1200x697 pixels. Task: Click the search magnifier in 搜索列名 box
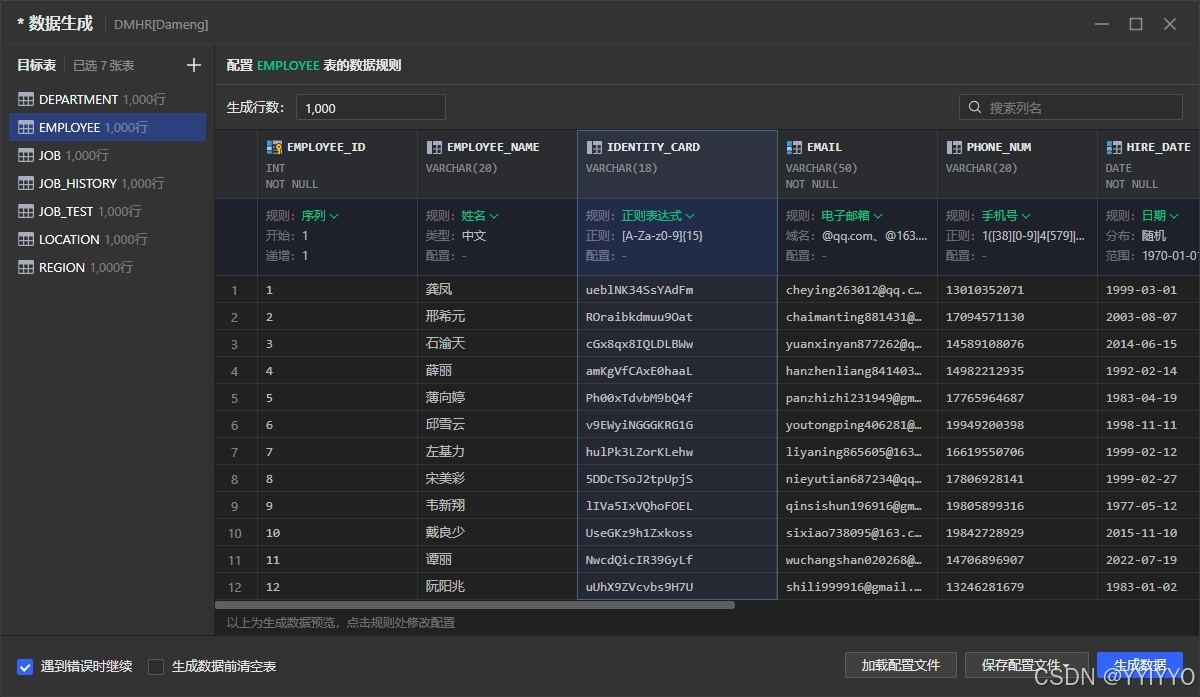point(974,107)
